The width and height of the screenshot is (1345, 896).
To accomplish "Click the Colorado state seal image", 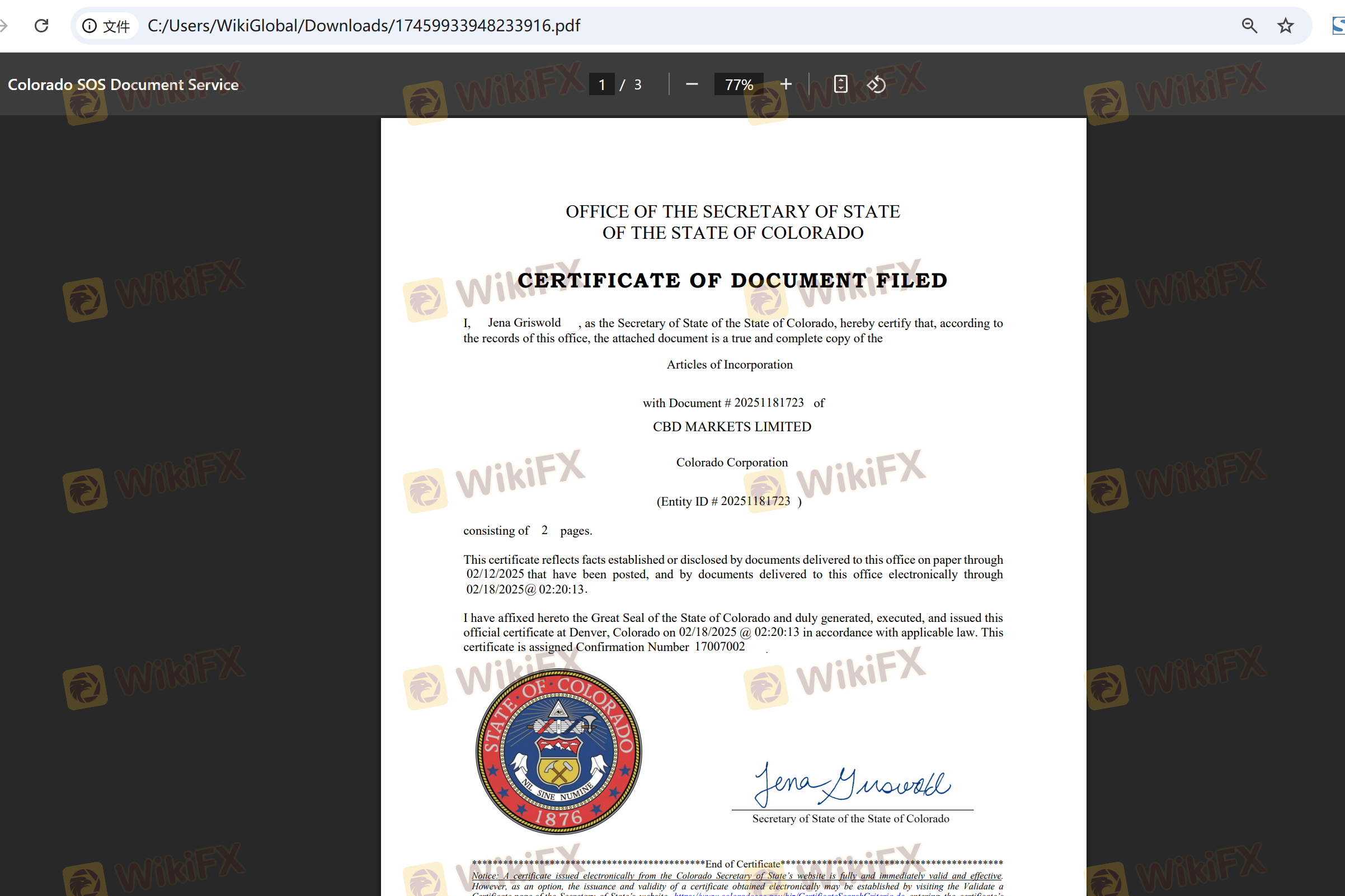I will [x=558, y=752].
